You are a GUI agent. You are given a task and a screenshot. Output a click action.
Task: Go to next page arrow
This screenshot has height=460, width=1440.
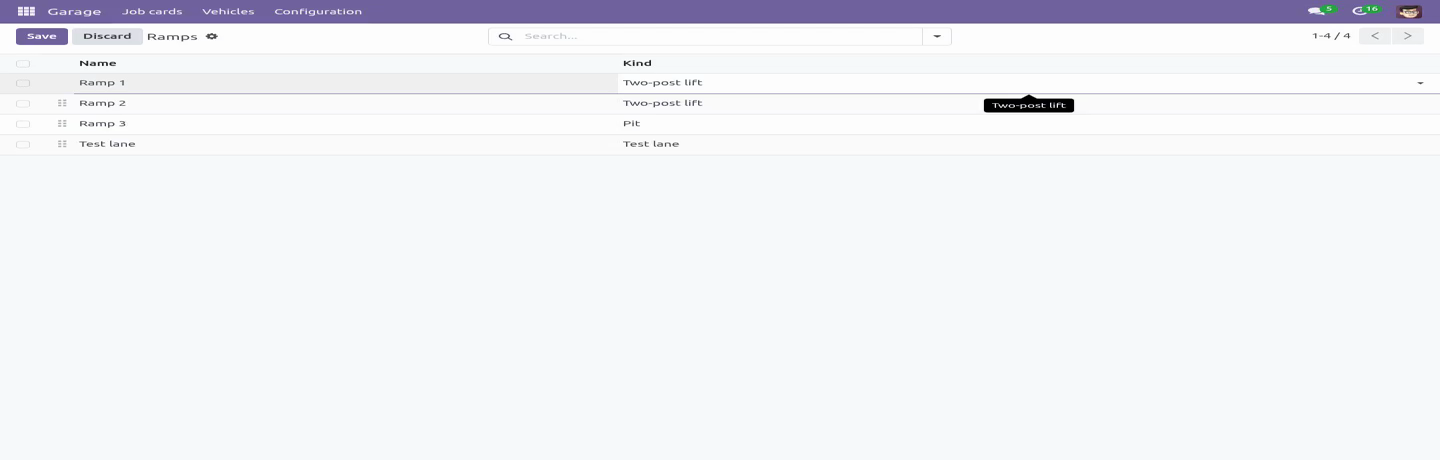pyautogui.click(x=1408, y=36)
